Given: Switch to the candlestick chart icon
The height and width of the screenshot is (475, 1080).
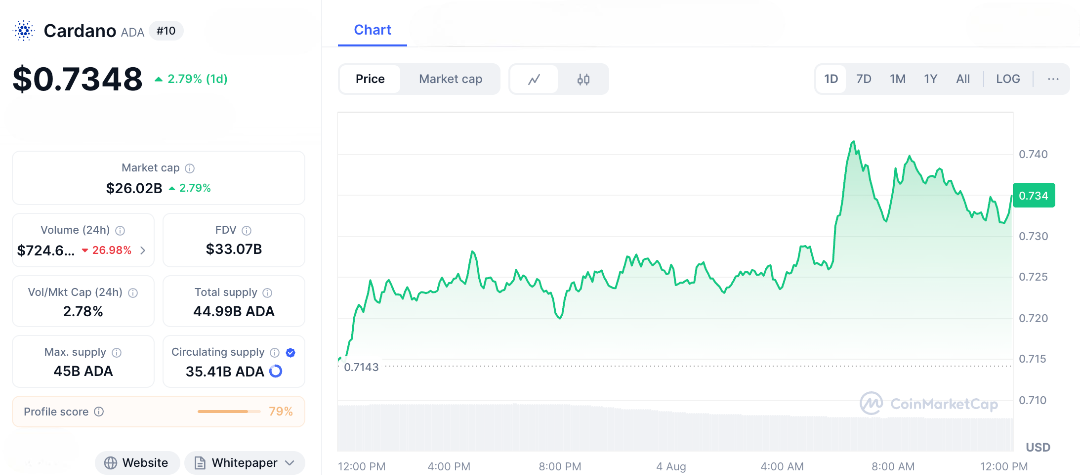Looking at the screenshot, I should (x=584, y=79).
